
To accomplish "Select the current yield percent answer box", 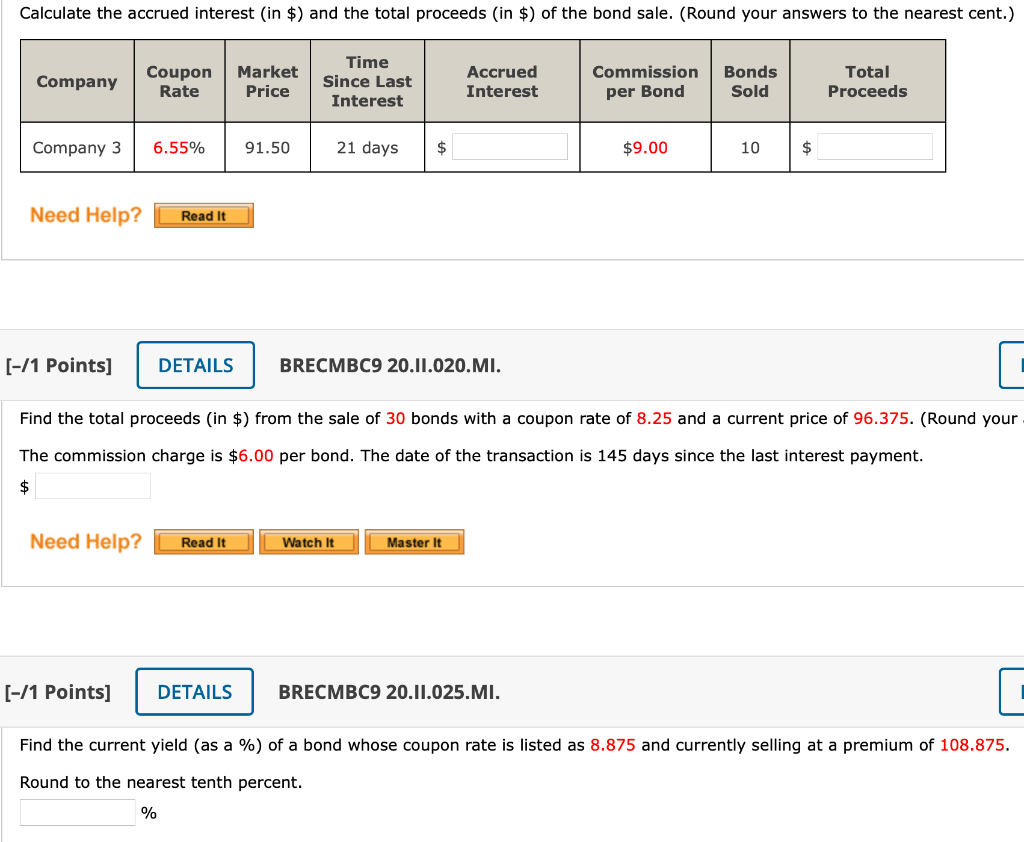I will [77, 811].
